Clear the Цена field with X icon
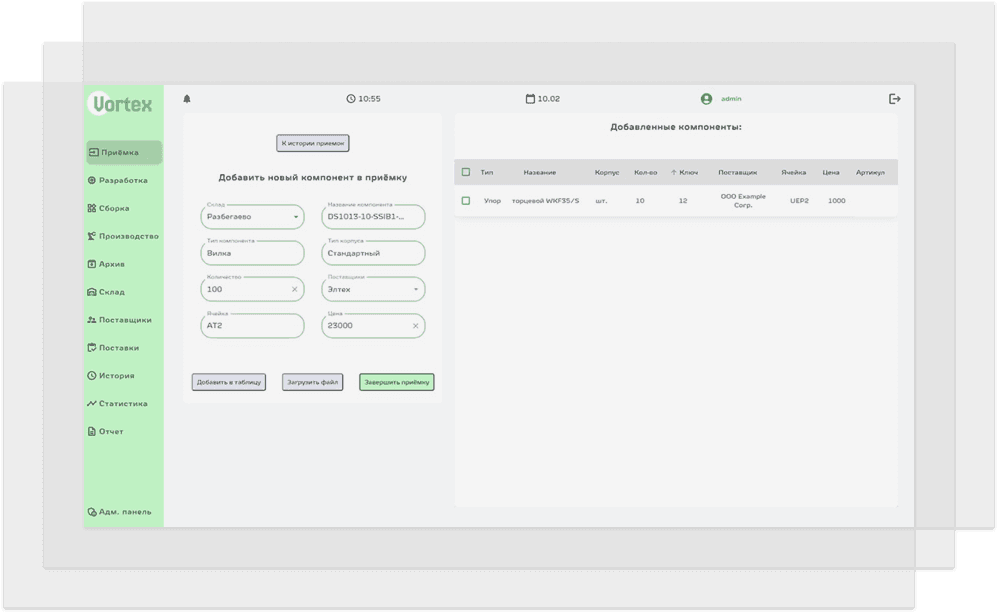998x613 pixels. [x=415, y=326]
